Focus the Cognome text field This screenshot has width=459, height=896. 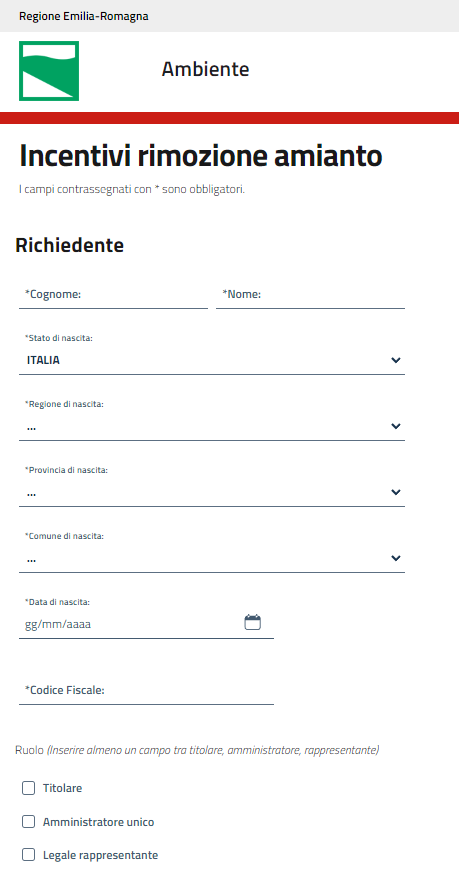[113, 295]
